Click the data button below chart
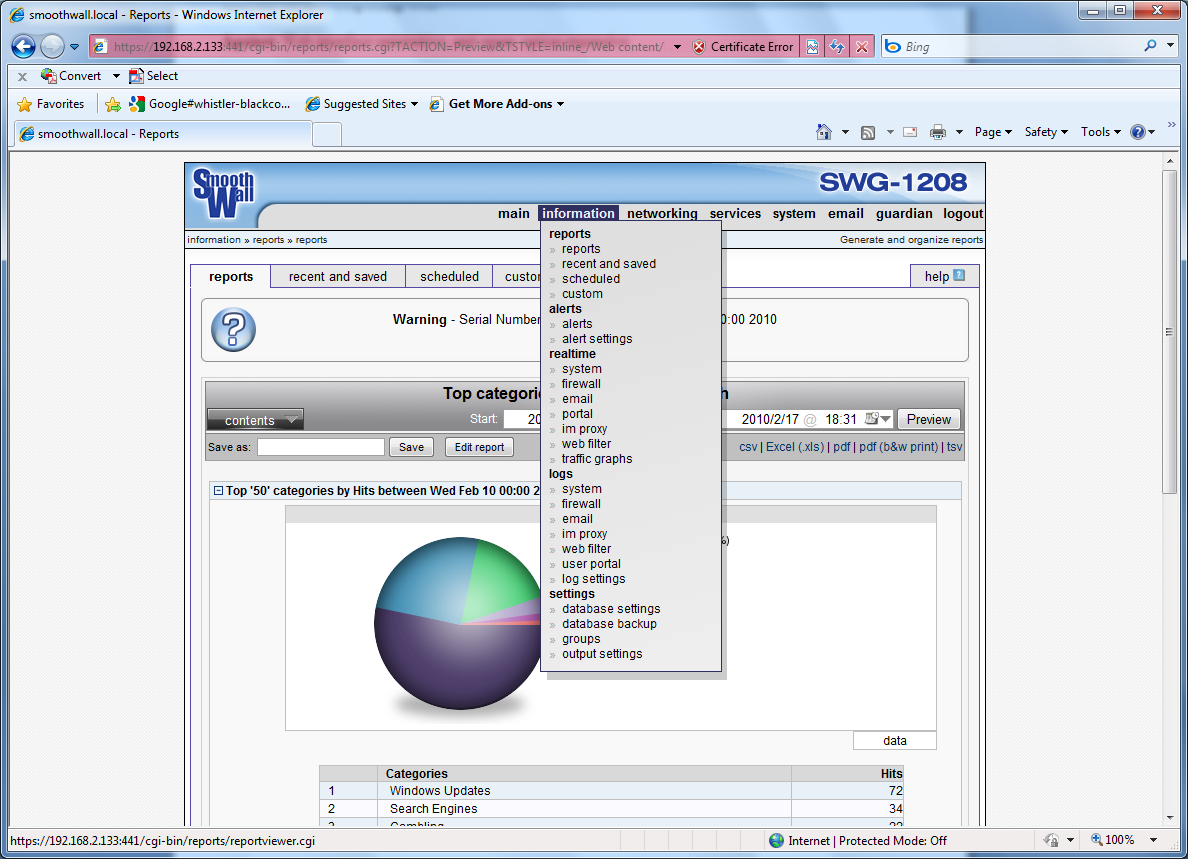Screen dimensions: 1188x859 [895, 741]
